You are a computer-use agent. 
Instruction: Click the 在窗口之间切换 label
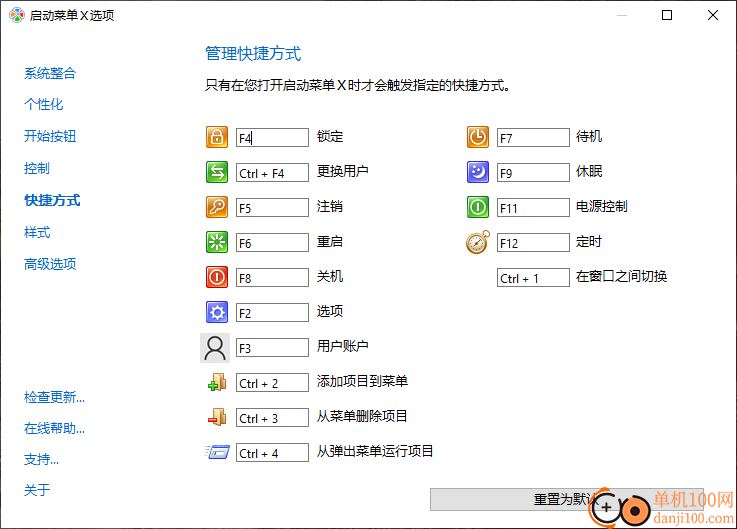tap(621, 276)
